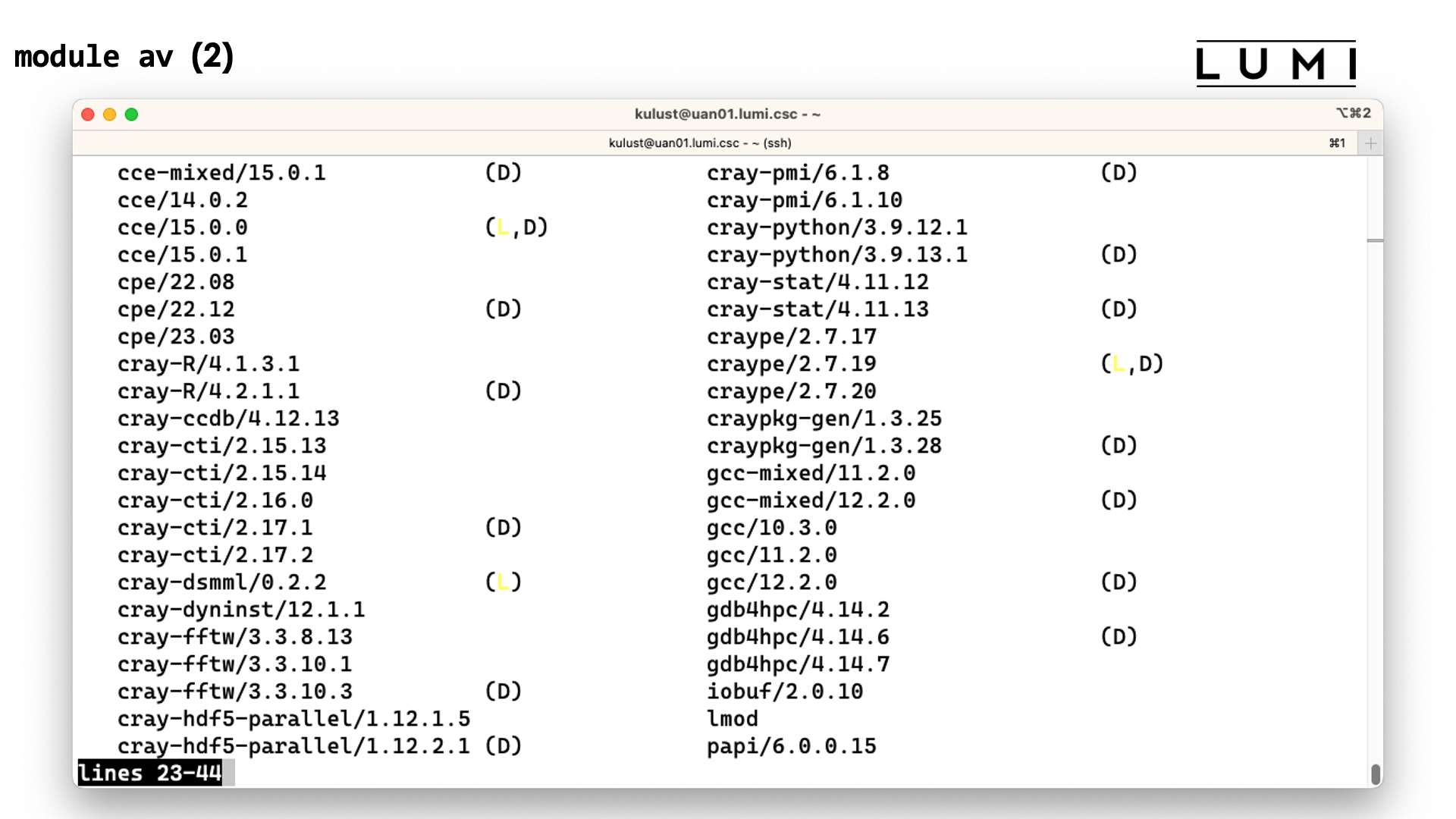Screen dimensions: 1456x819
Task: Select text cray-cti/2.17.2
Action: (215, 555)
